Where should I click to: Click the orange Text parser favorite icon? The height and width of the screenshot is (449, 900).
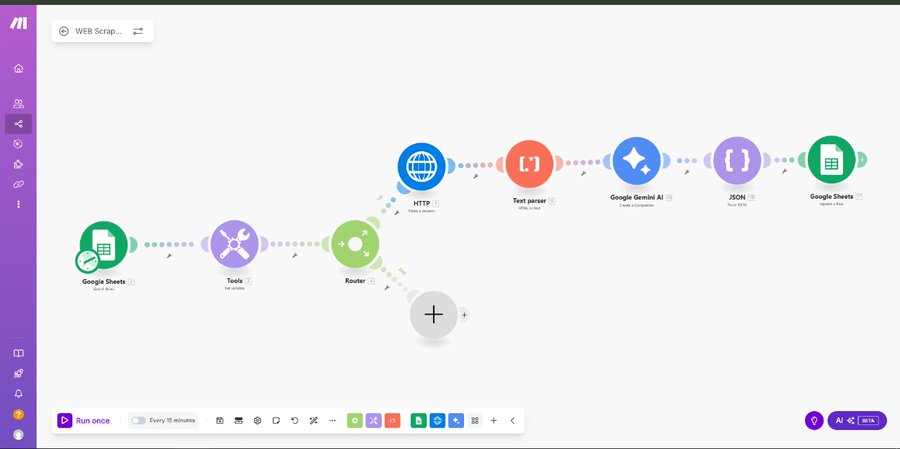click(393, 420)
